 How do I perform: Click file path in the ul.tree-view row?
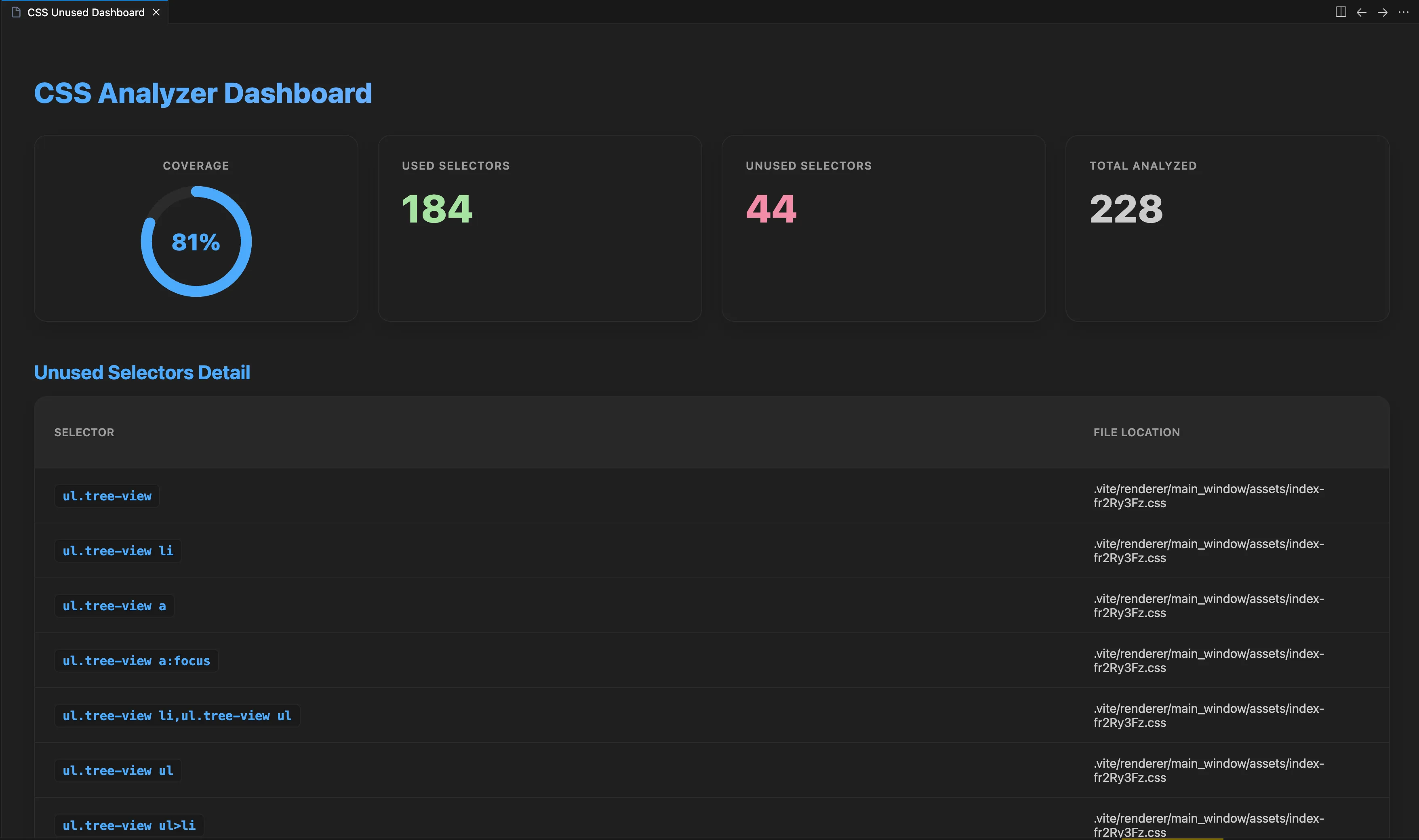1208,496
